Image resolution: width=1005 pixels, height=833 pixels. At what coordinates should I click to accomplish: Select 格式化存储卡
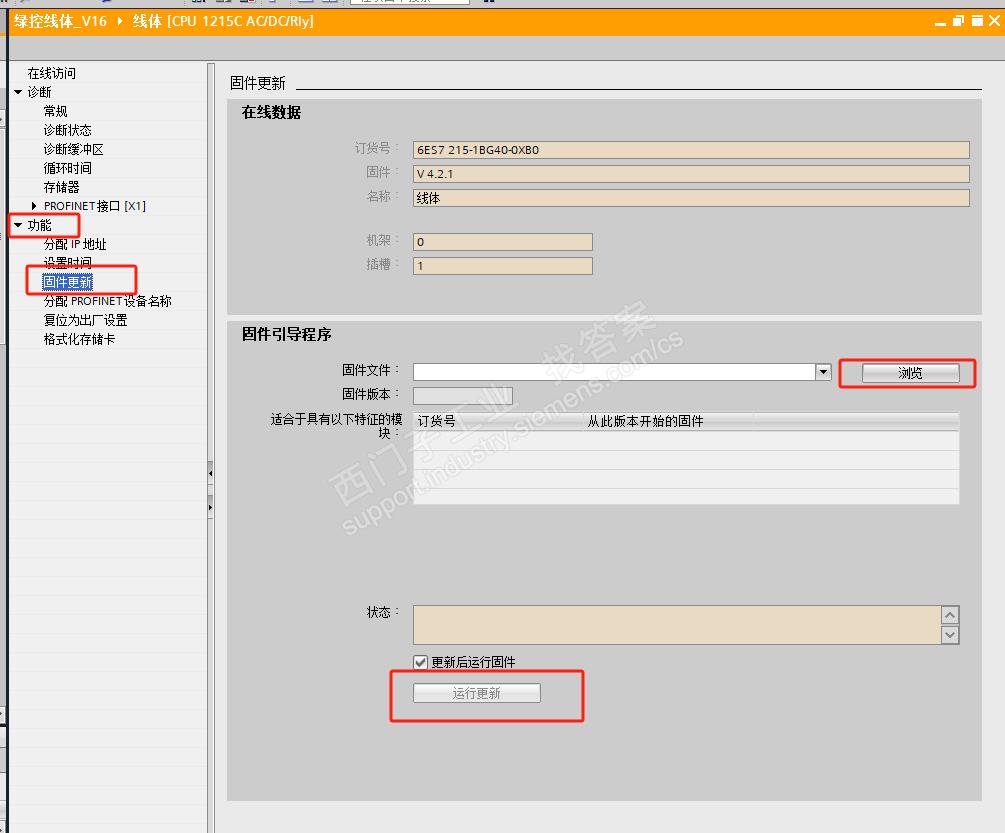point(79,339)
